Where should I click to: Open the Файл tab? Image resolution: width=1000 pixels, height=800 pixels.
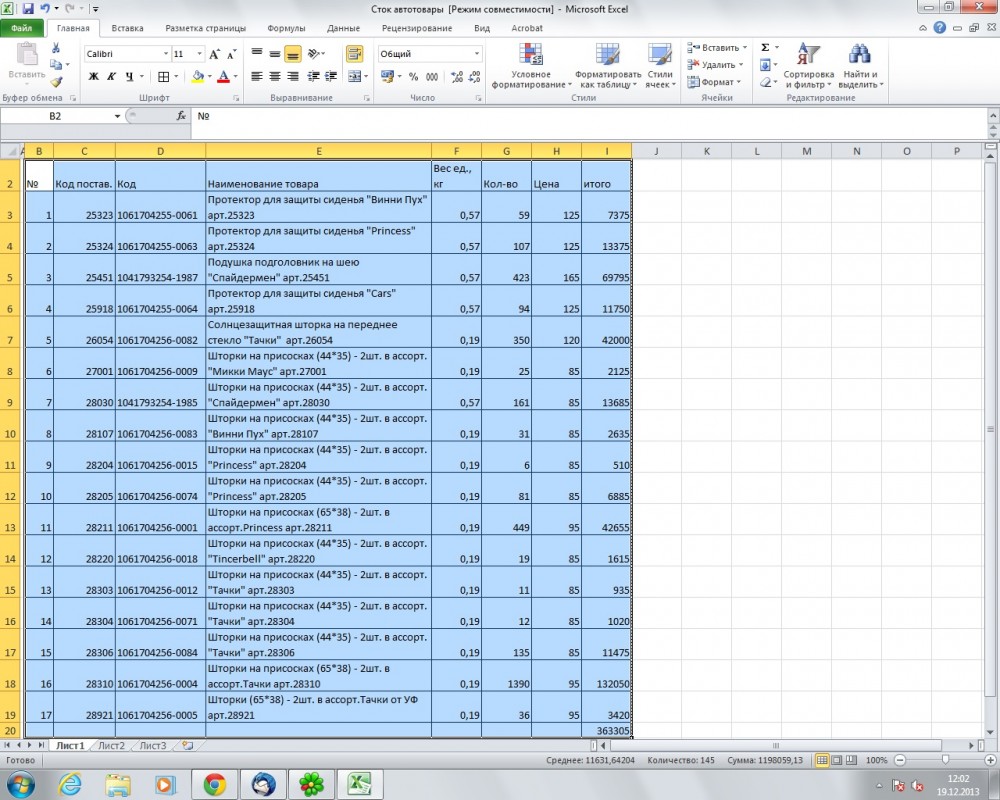point(22,28)
